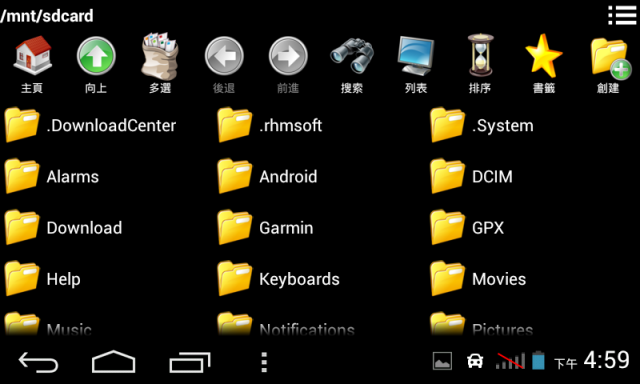Open the Notifications folder icon

click(x=235, y=324)
